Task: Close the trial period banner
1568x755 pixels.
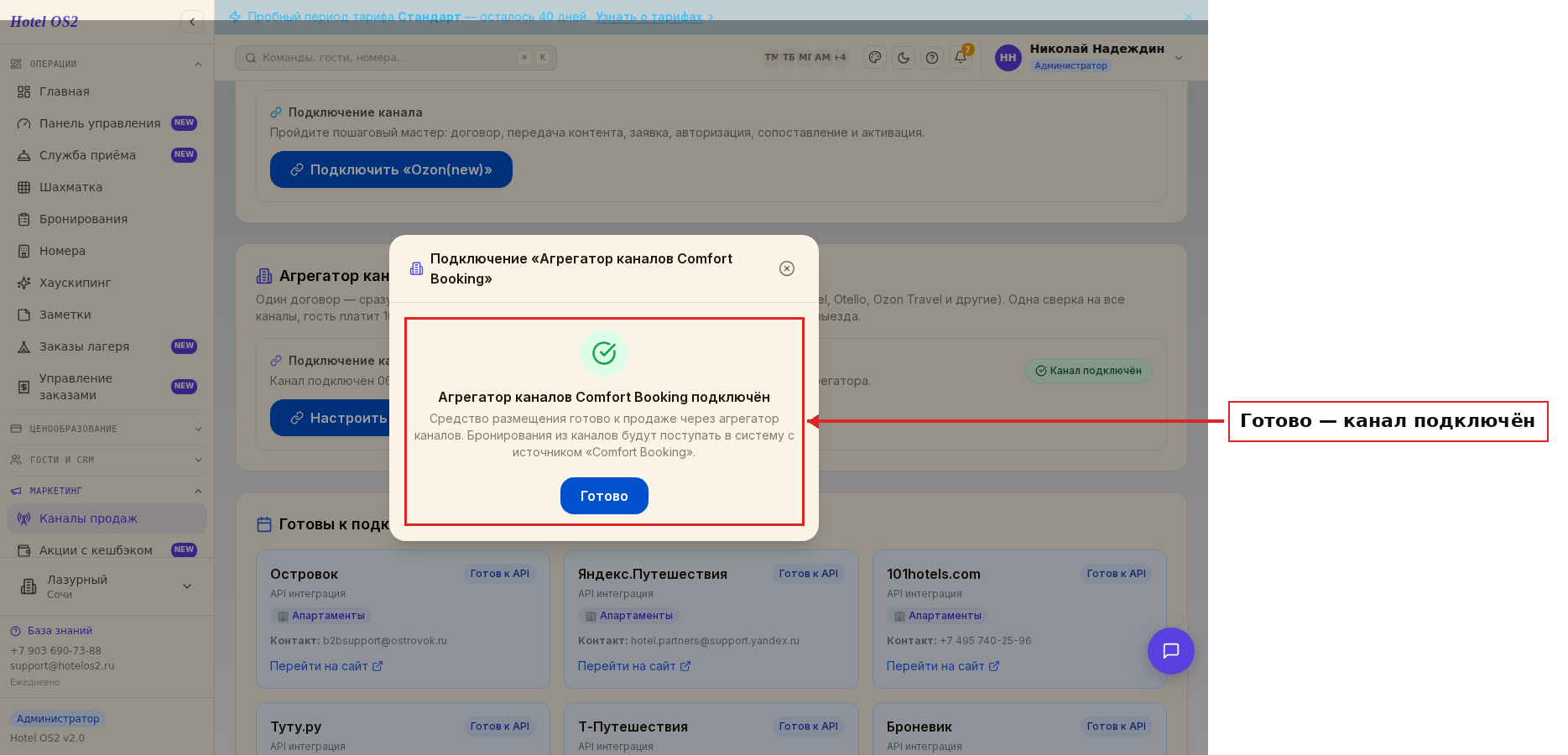Action: (x=1189, y=17)
